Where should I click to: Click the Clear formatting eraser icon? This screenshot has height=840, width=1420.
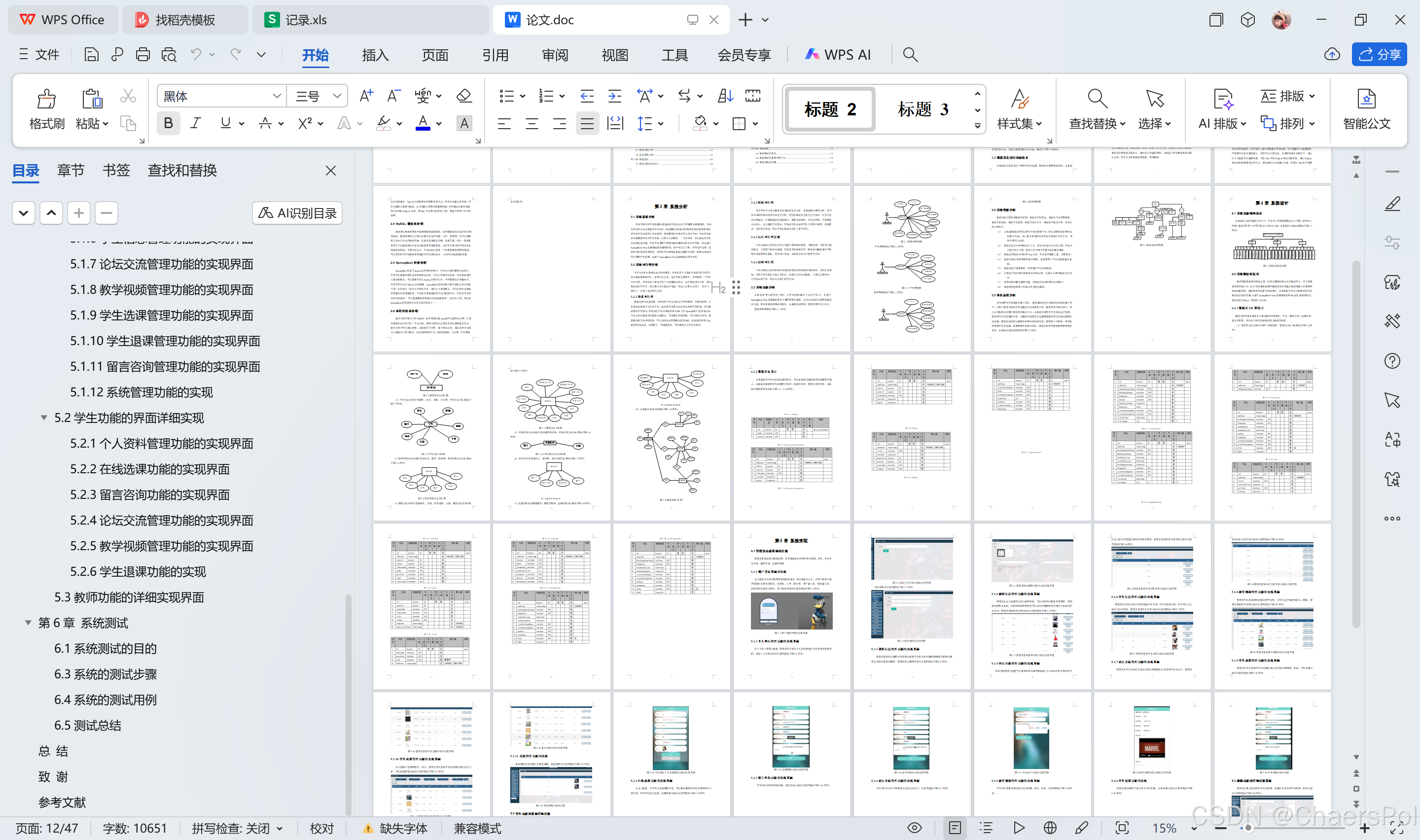[464, 96]
